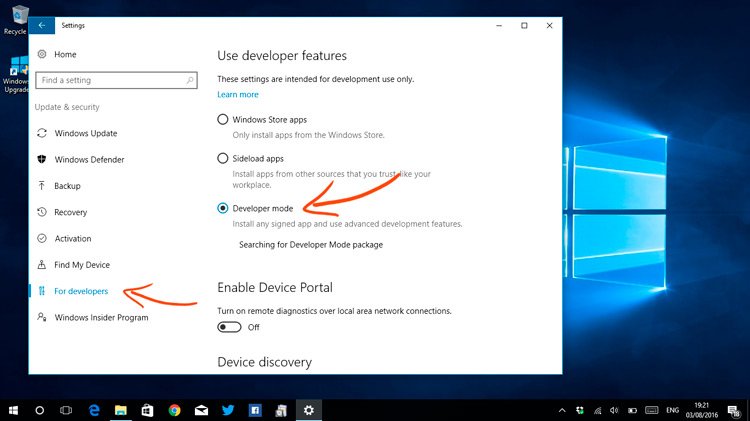Open the Start menu
750x421 pixels.
pyautogui.click(x=14, y=410)
